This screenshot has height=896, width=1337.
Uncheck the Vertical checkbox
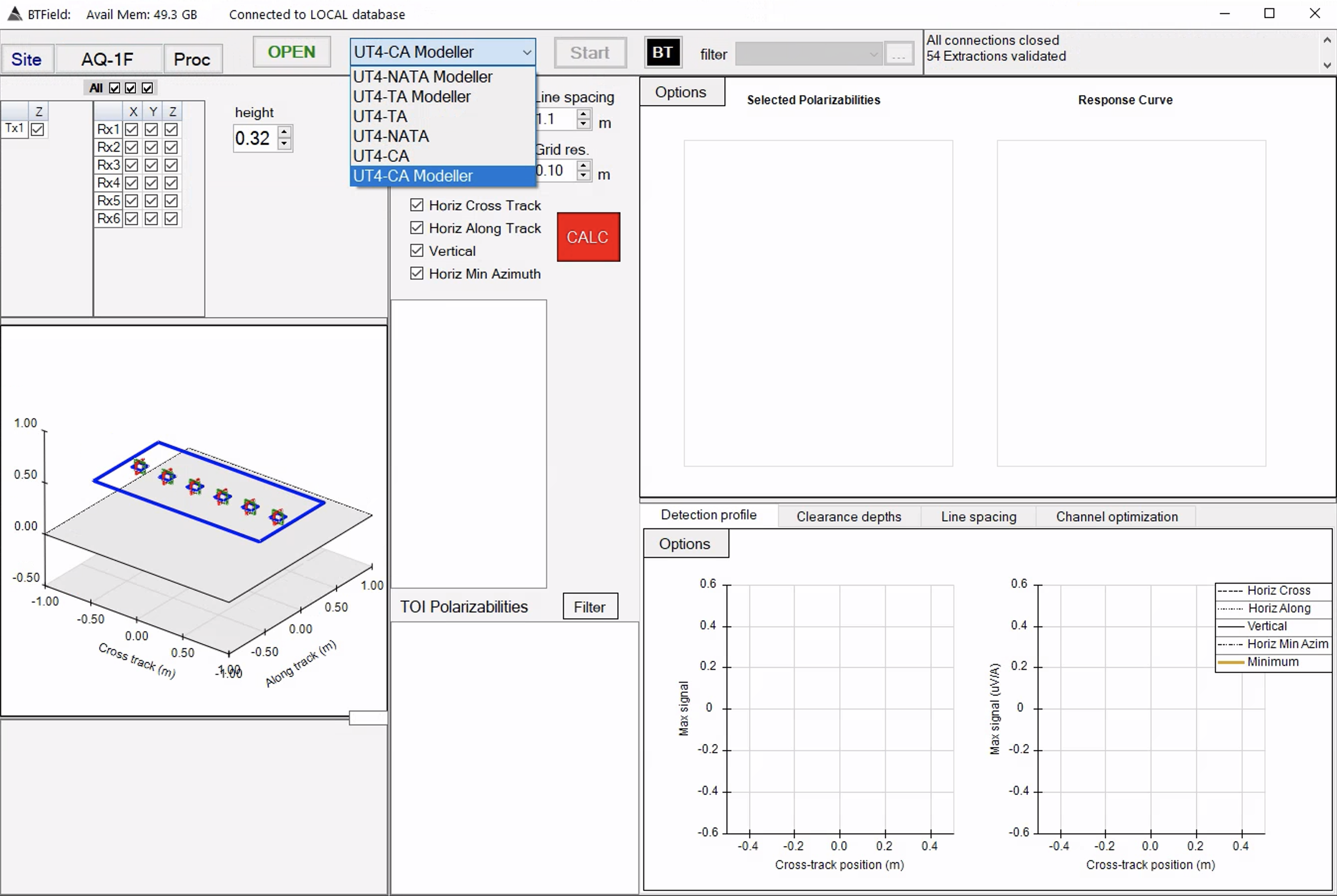tap(417, 251)
